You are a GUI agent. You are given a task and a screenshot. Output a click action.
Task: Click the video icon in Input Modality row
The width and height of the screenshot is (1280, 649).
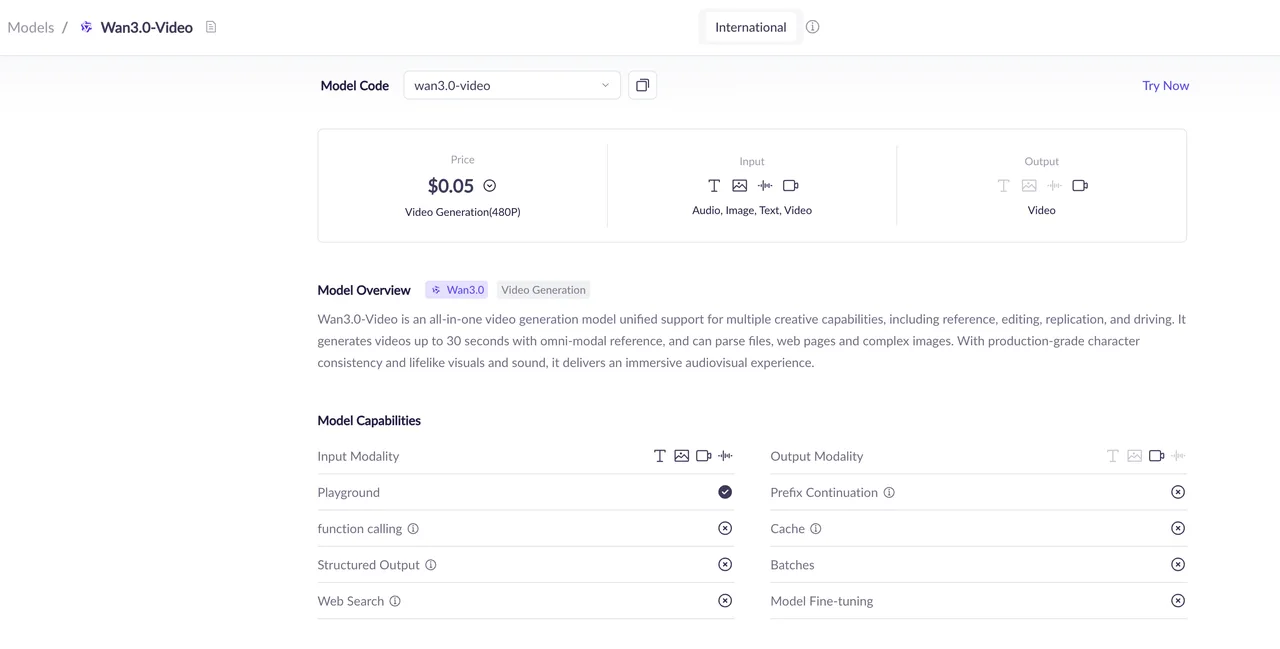(x=704, y=456)
